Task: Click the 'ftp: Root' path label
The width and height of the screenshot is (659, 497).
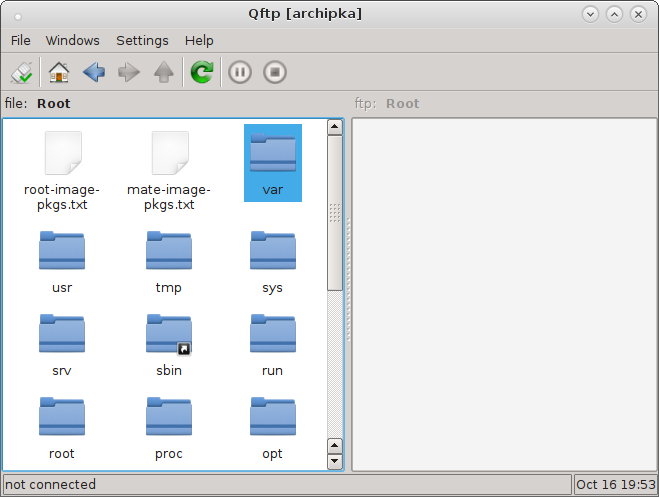Action: click(x=387, y=103)
